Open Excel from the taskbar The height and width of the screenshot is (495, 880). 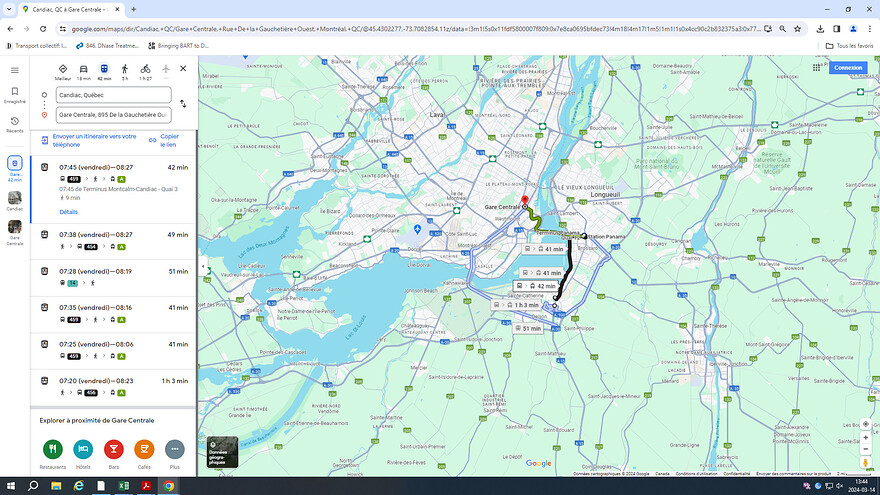pos(123,486)
